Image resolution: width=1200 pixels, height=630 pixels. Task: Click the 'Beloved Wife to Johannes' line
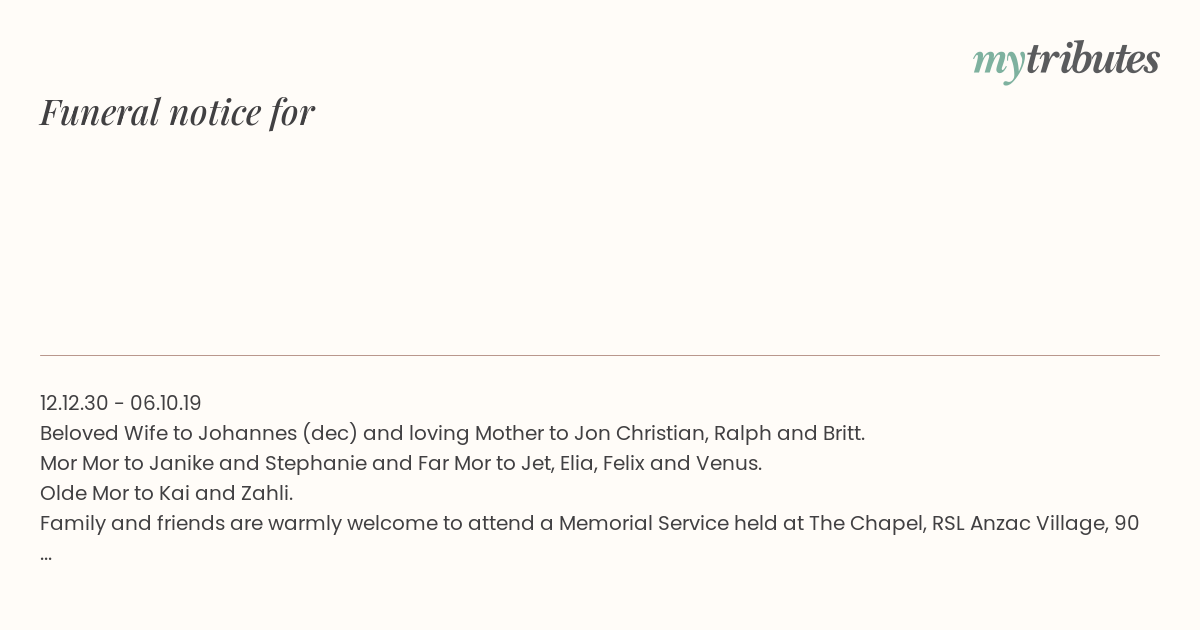tap(452, 433)
